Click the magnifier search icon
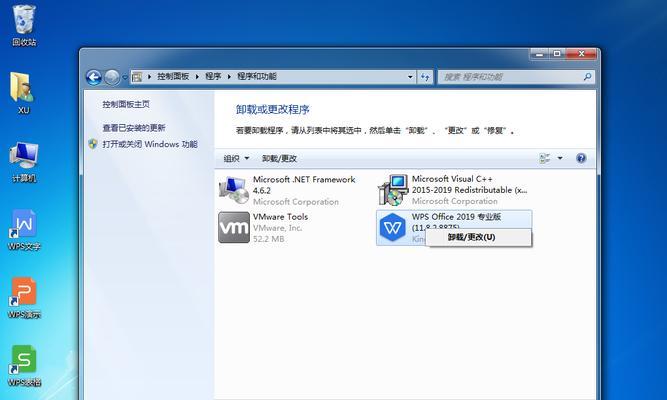The image size is (667, 400). click(x=587, y=77)
